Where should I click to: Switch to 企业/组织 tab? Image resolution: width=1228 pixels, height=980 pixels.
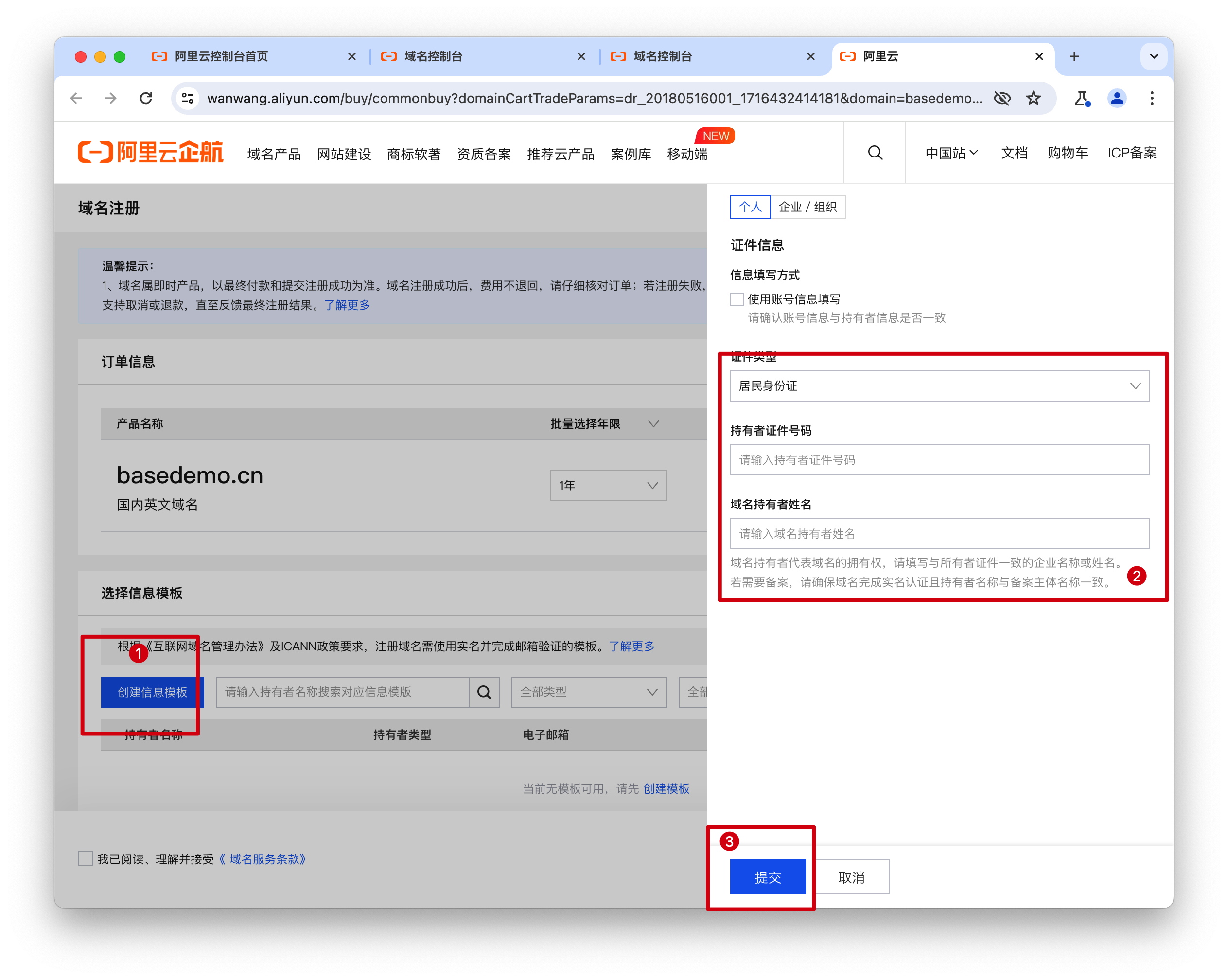click(x=808, y=208)
